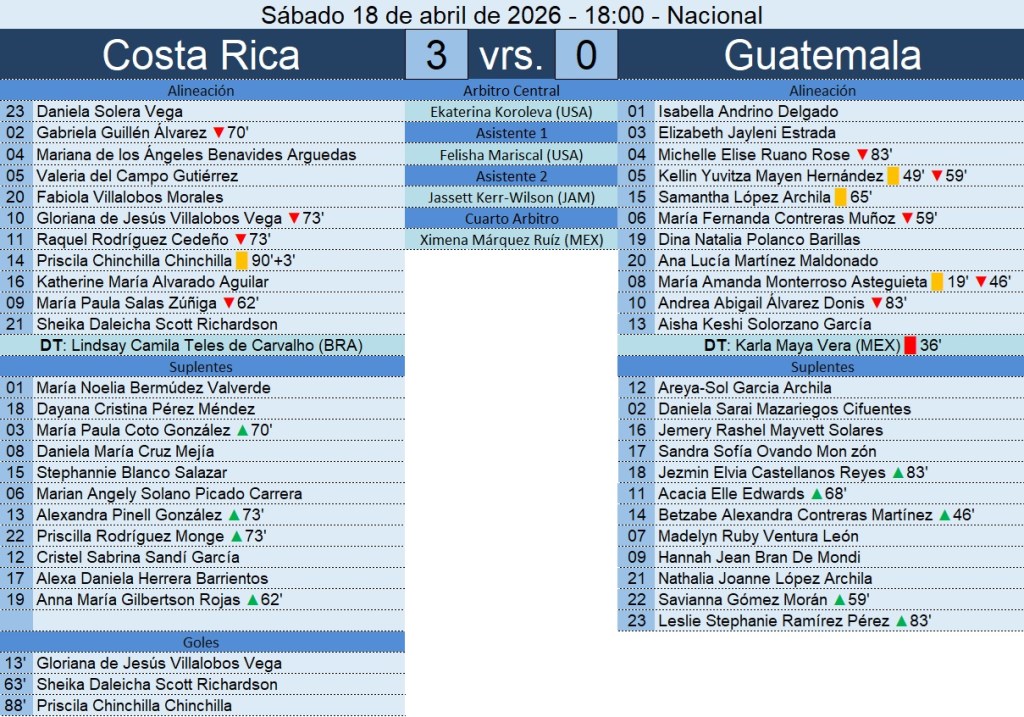Click the Costa Rica team title
Image resolution: width=1024 pixels, height=717 pixels.
coord(201,55)
